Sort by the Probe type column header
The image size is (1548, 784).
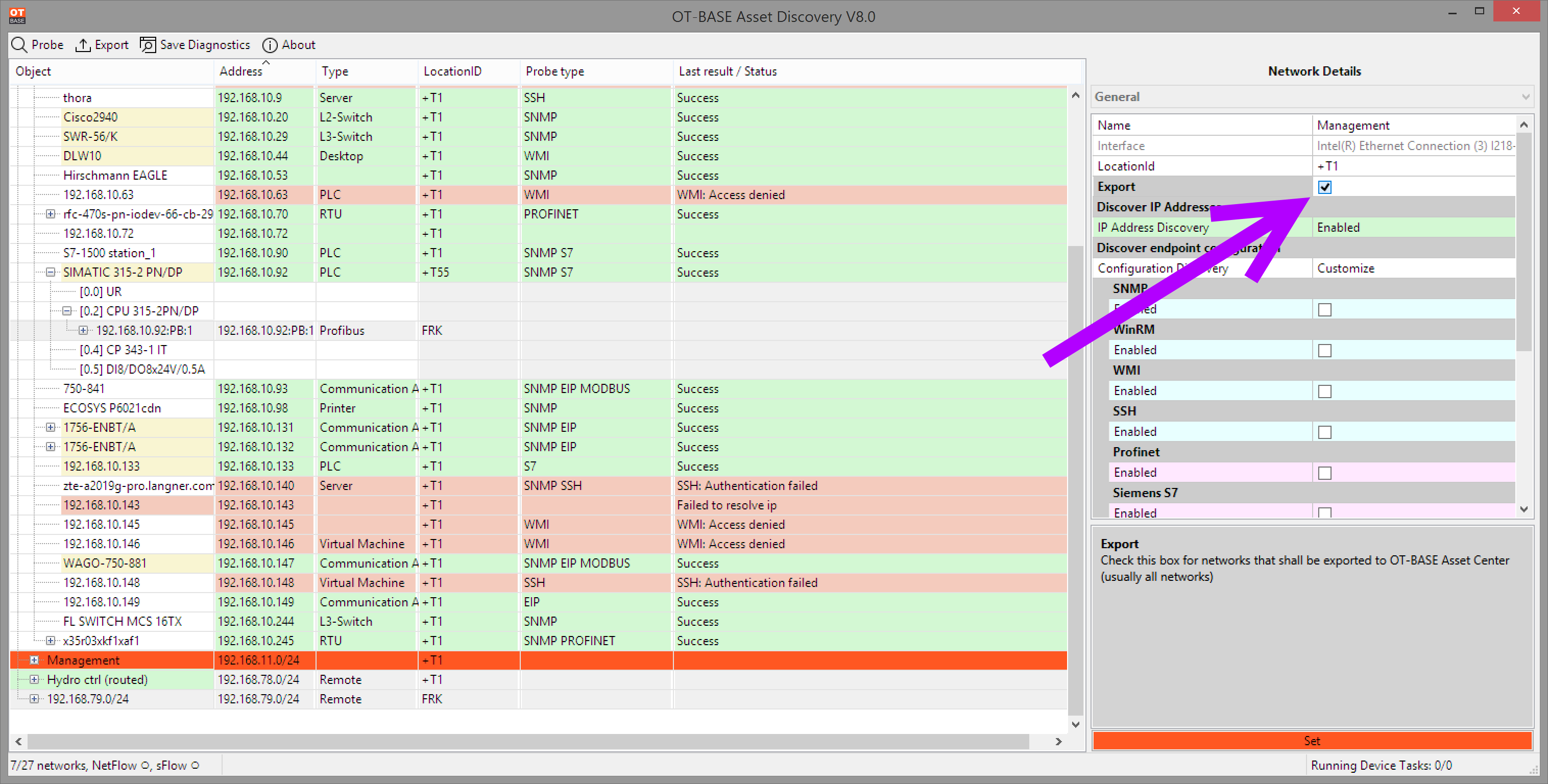pos(596,71)
